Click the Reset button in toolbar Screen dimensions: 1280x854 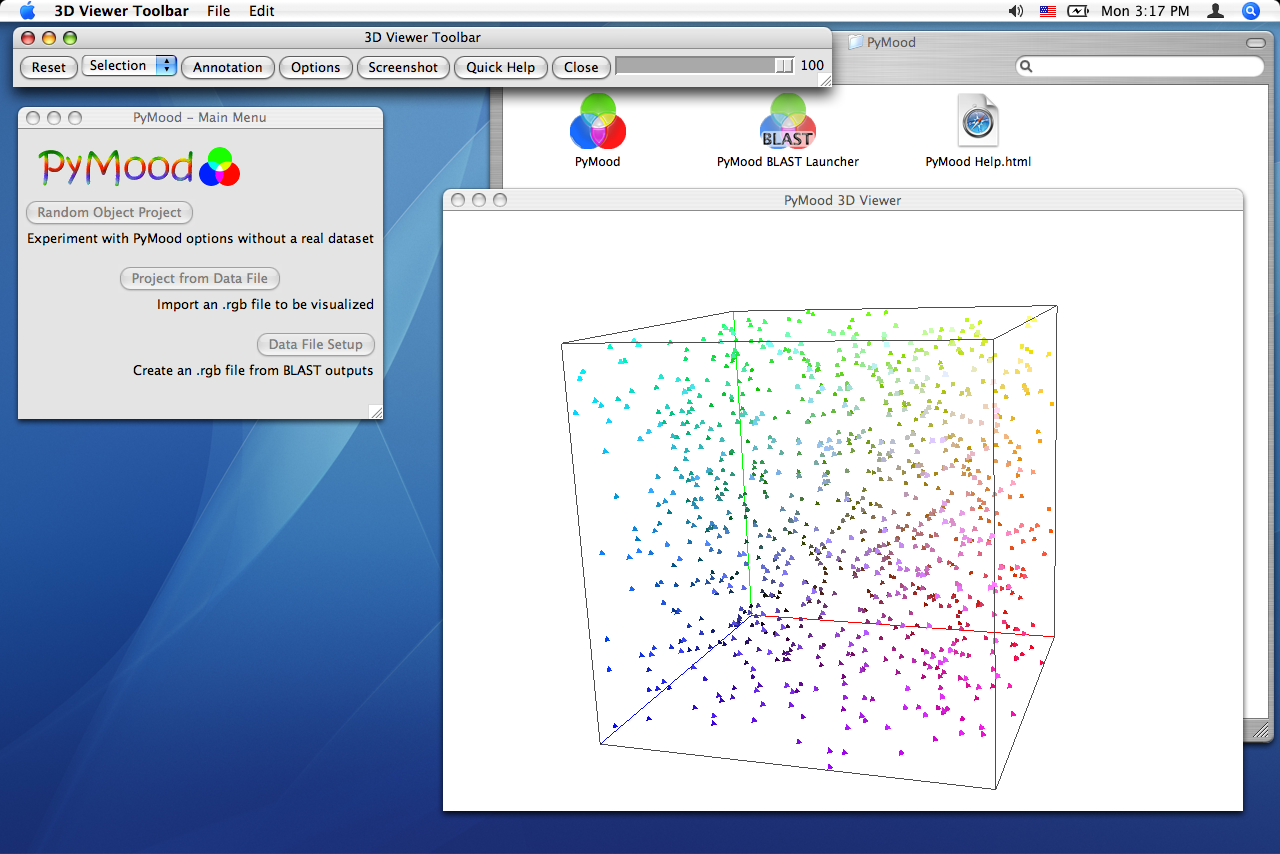(x=49, y=67)
